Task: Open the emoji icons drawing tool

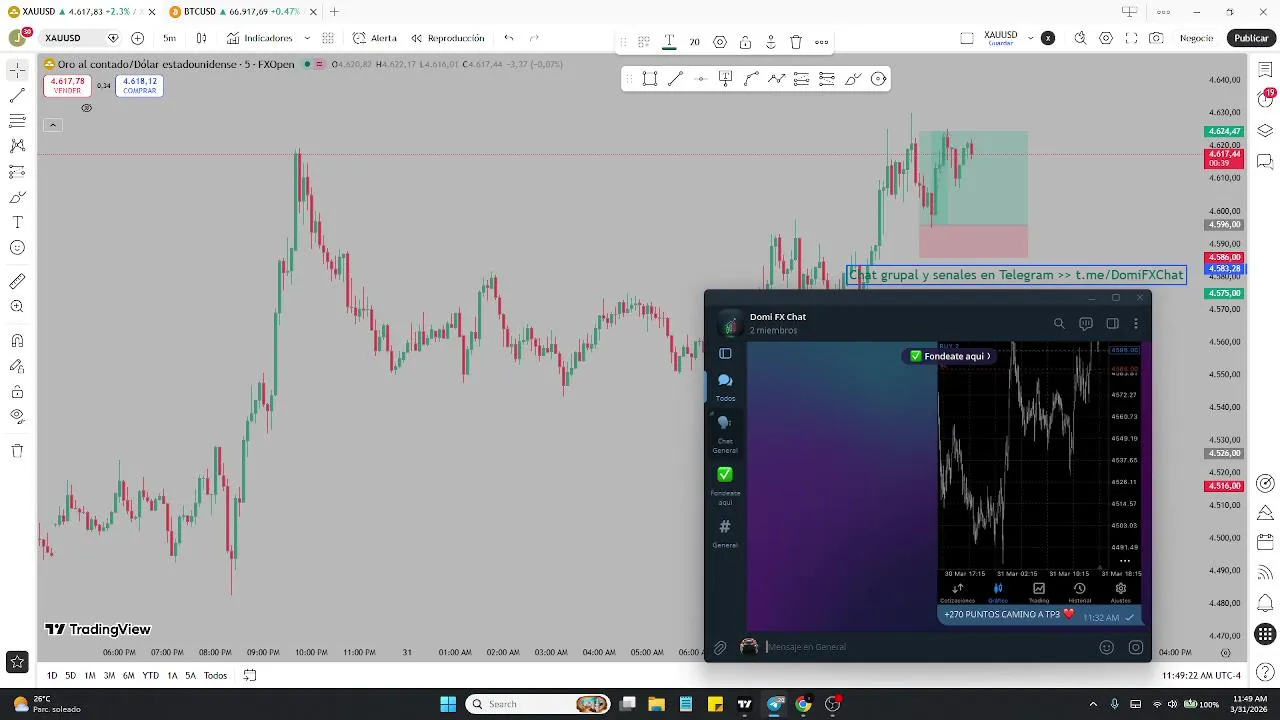Action: pyautogui.click(x=17, y=248)
